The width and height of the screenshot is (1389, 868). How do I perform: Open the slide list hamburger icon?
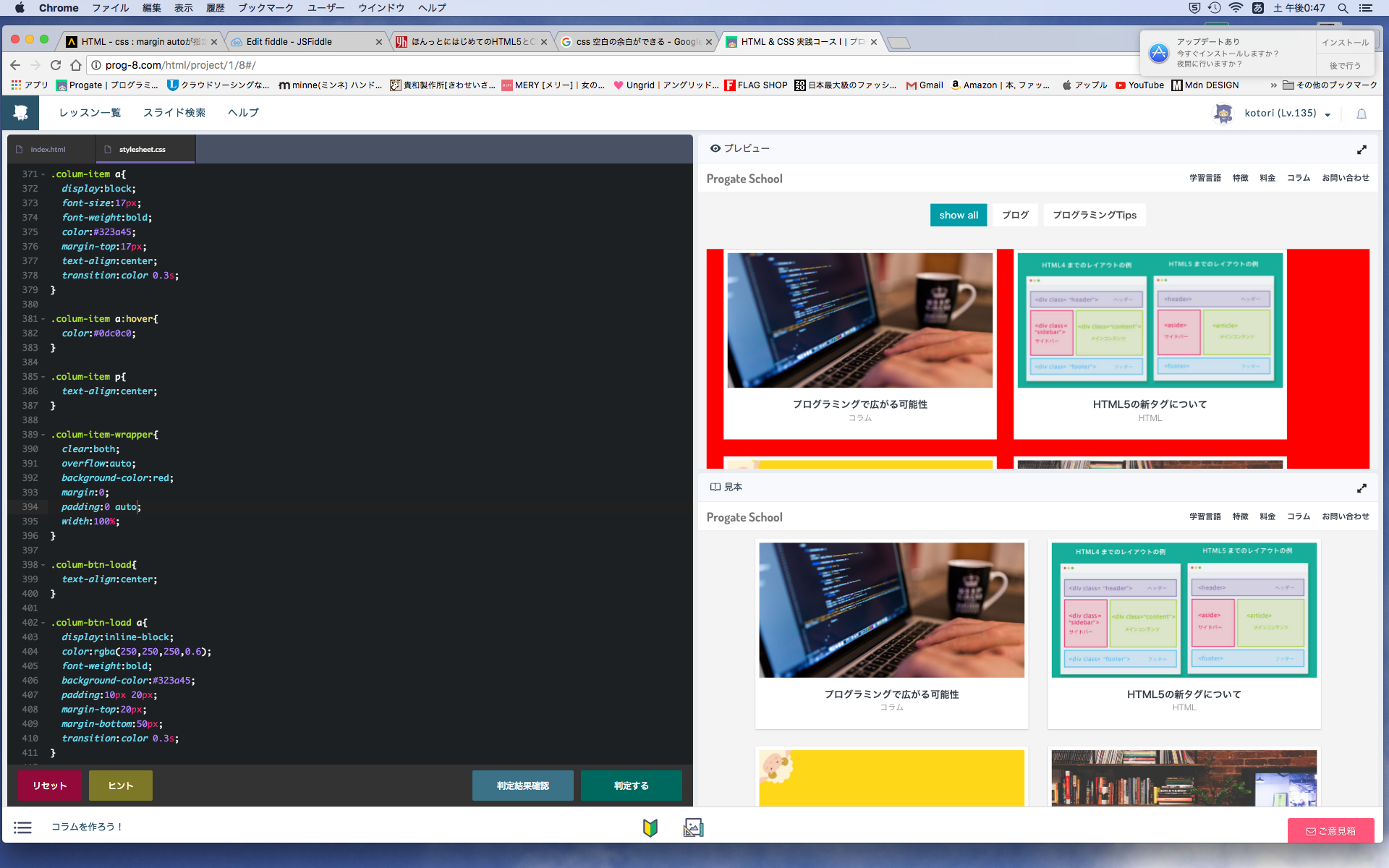[x=23, y=827]
